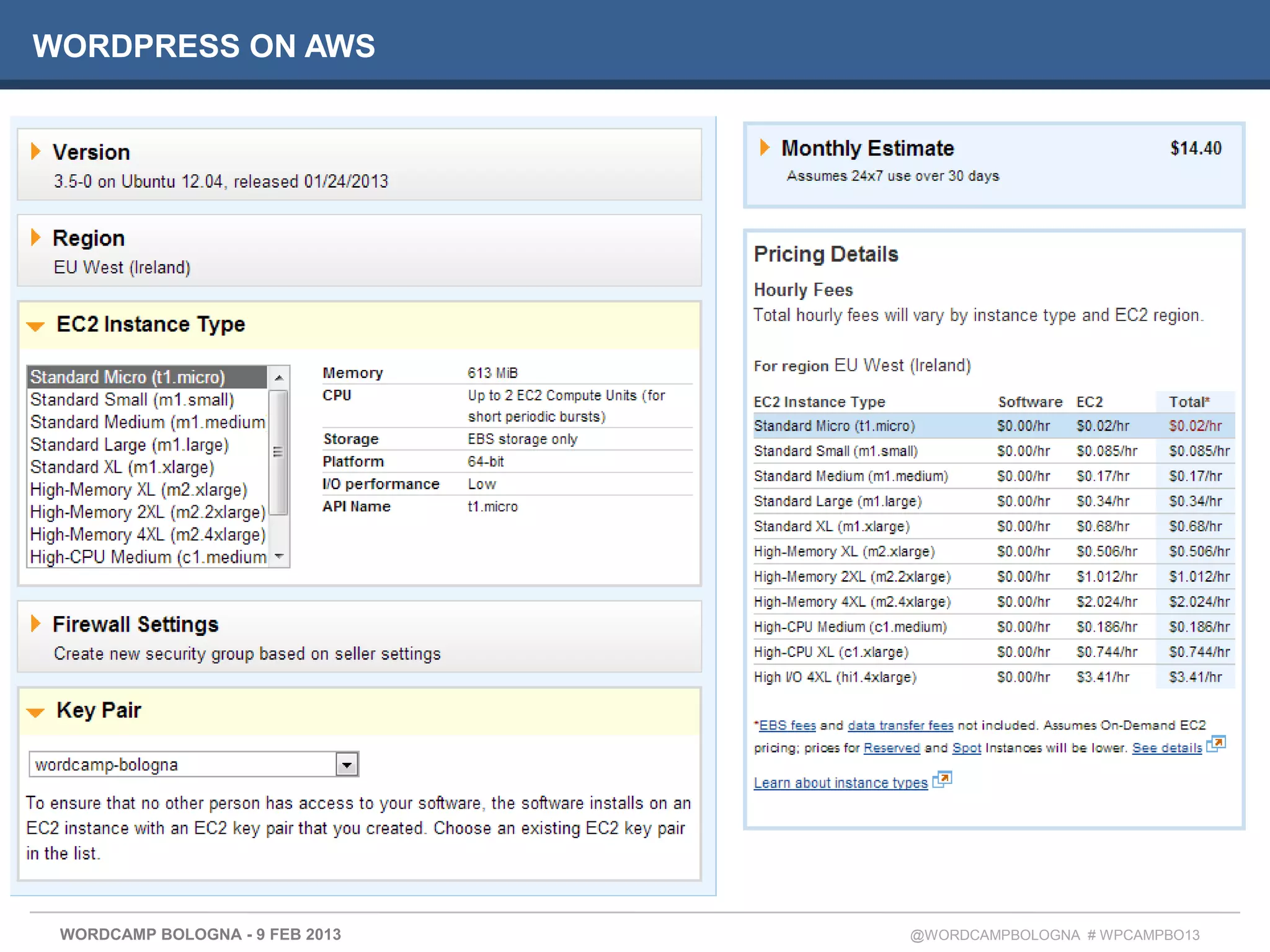1270x952 pixels.
Task: Select High-Memory 4XL (m2.4xlarge) in list
Action: (x=148, y=534)
